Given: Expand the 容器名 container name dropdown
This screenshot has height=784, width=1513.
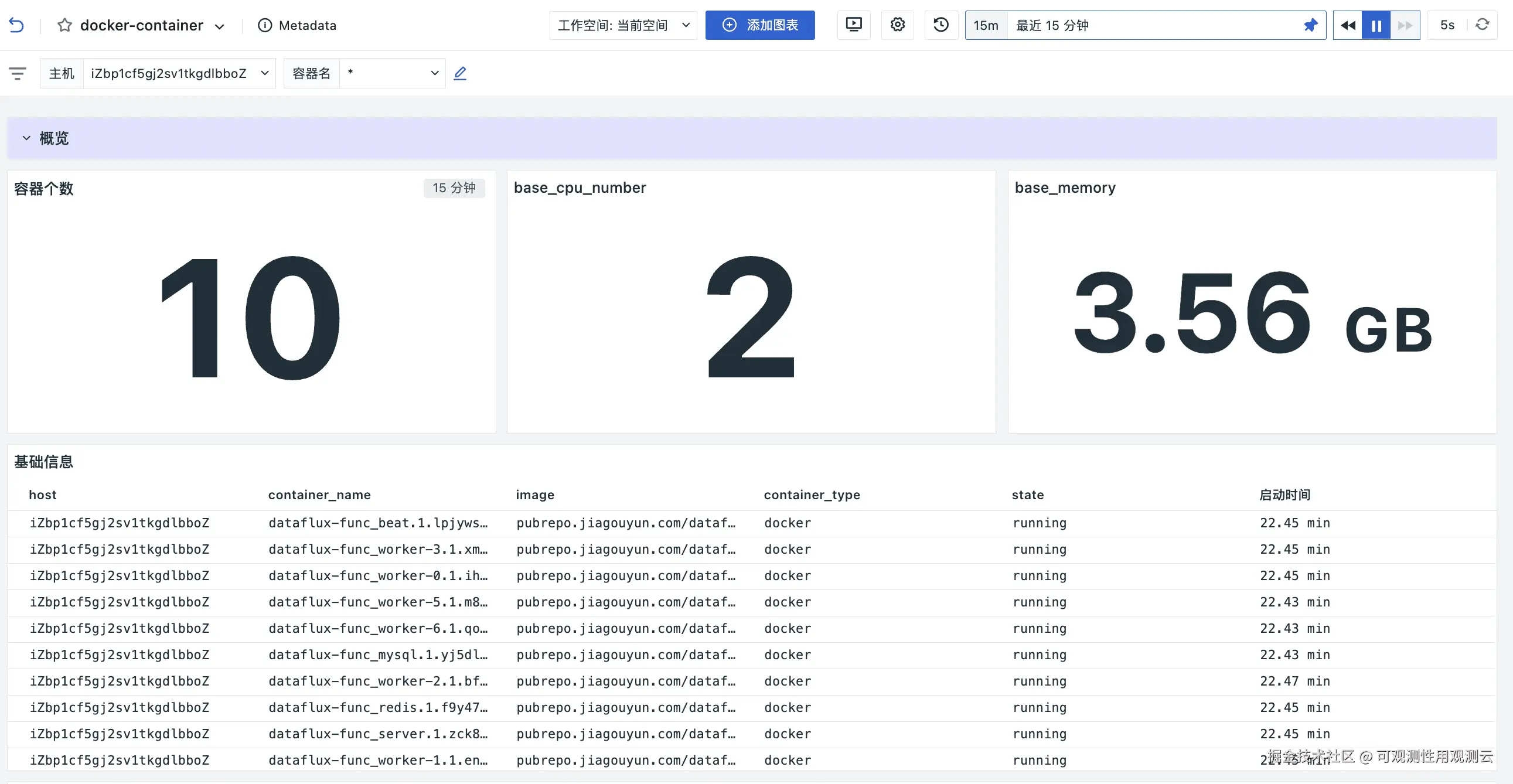Looking at the screenshot, I should click(392, 73).
